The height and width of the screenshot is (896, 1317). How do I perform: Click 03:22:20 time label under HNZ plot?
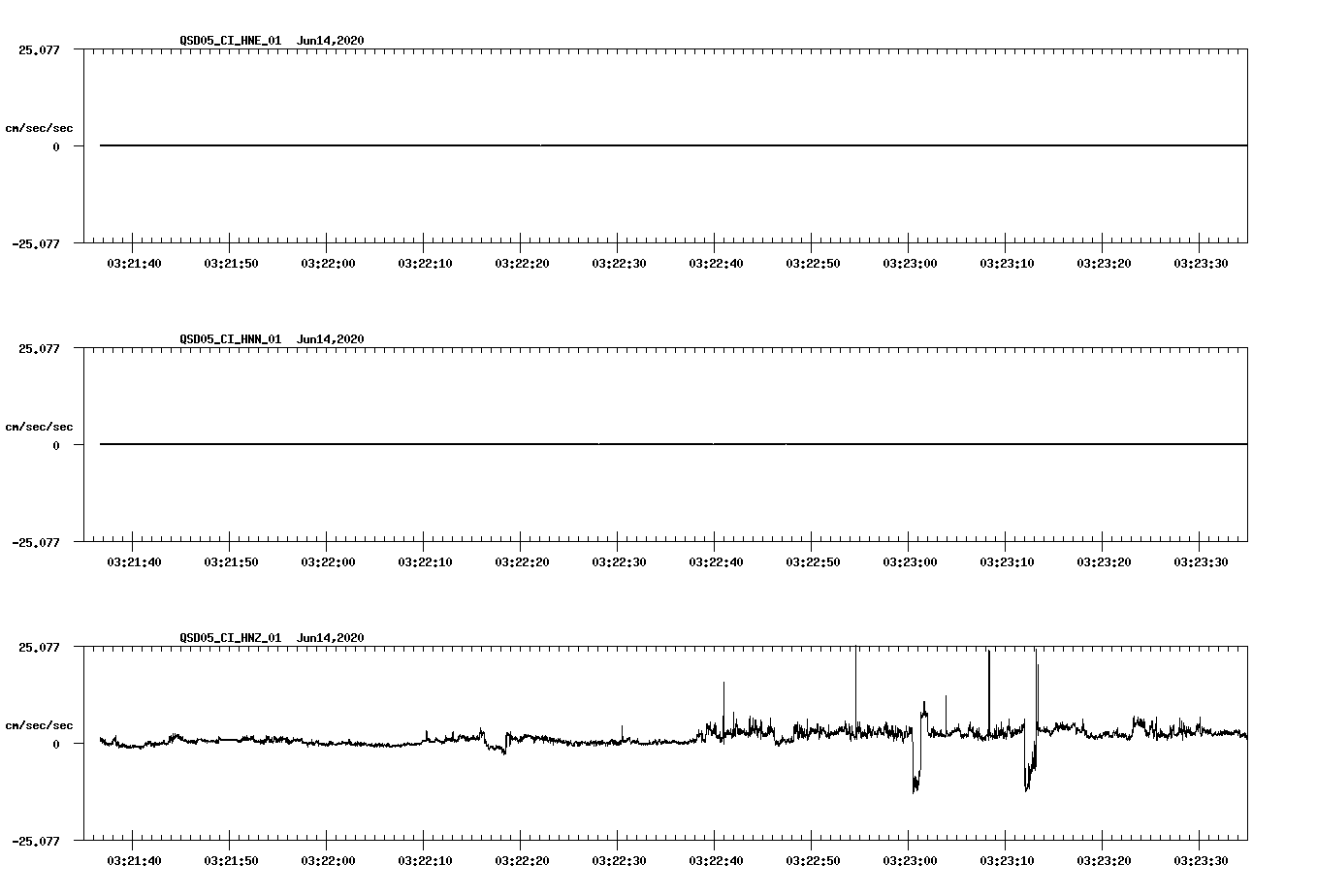522,861
